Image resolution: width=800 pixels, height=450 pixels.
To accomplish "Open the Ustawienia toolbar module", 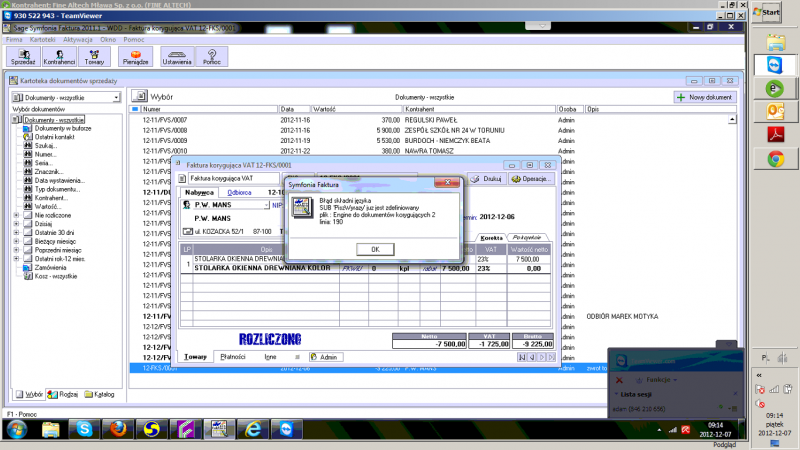I will (177, 57).
